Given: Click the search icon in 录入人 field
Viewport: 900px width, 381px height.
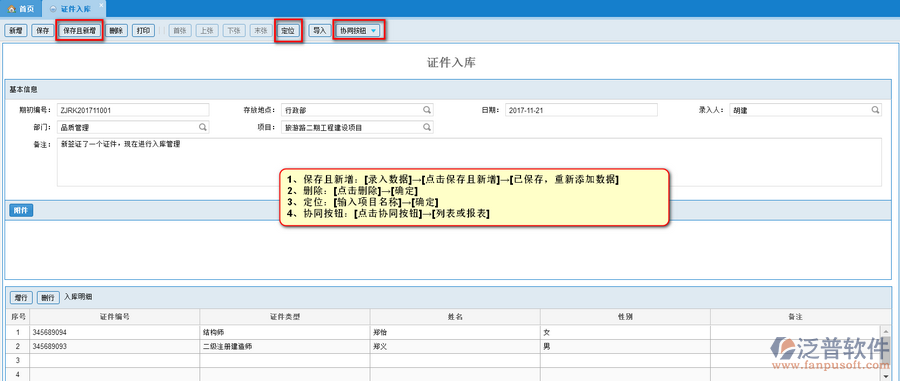Looking at the screenshot, I should pos(875,110).
